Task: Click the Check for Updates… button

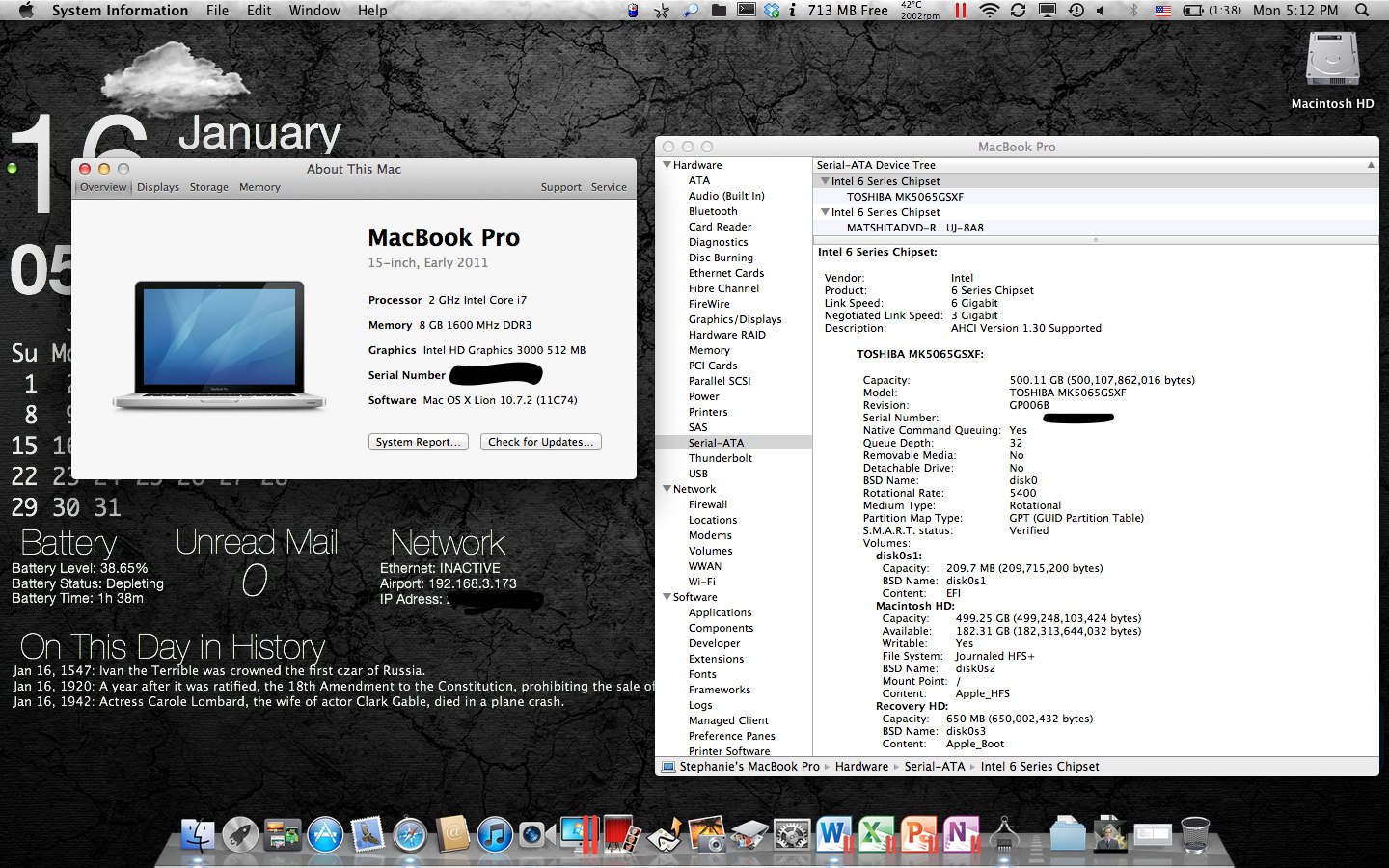Action: 541,442
